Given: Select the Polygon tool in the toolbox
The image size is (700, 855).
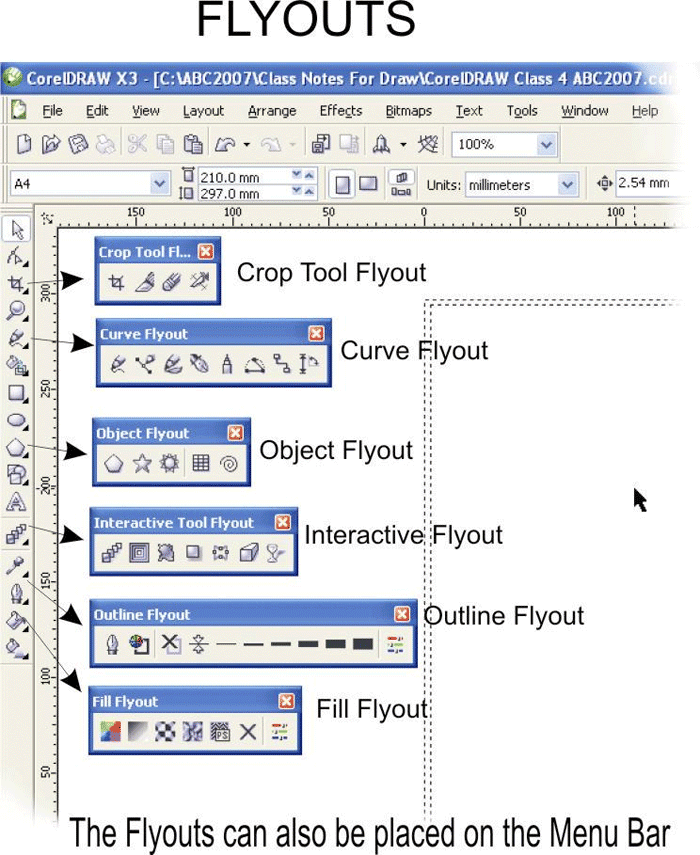Looking at the screenshot, I should (17, 448).
